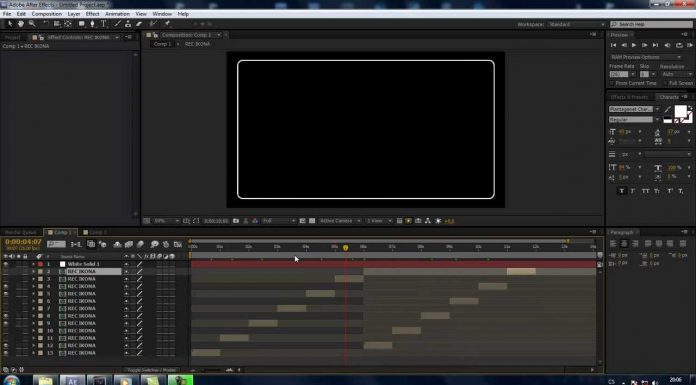Click the red label of layer 1
Screen dimensions: 696x385
coord(40,264)
